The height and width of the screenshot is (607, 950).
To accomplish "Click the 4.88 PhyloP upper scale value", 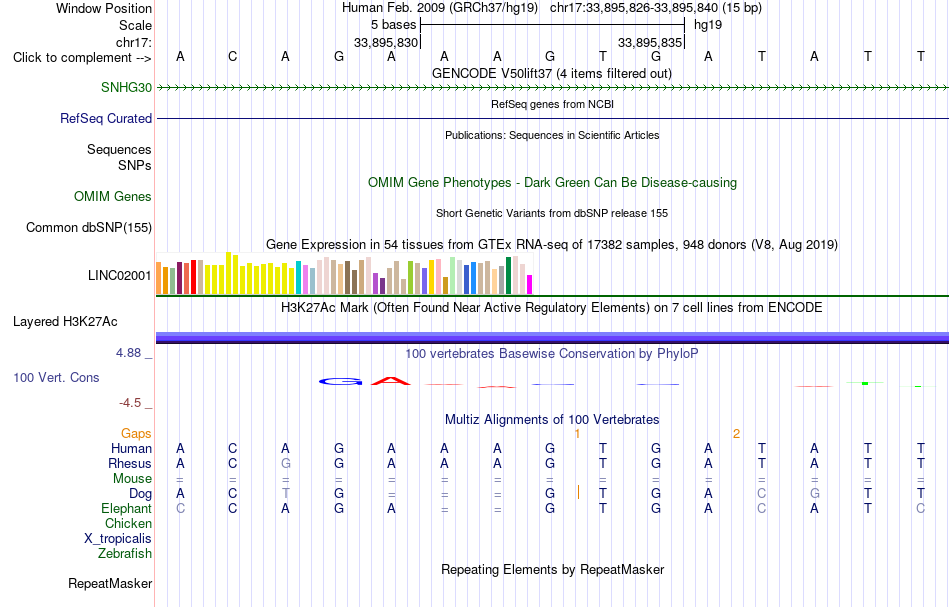I will pos(128,353).
